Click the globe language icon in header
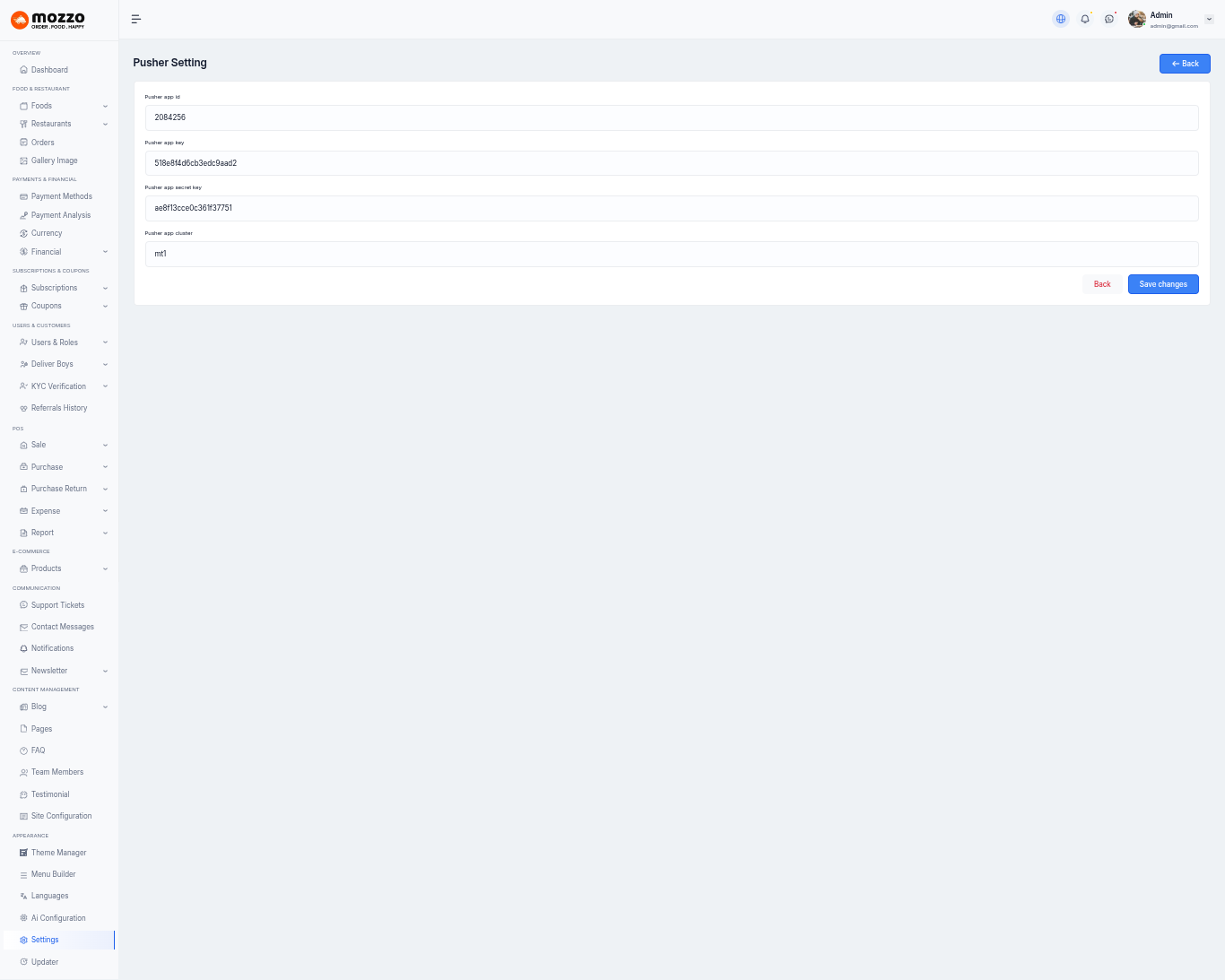Screen dimensions: 1225x980 (1061, 19)
